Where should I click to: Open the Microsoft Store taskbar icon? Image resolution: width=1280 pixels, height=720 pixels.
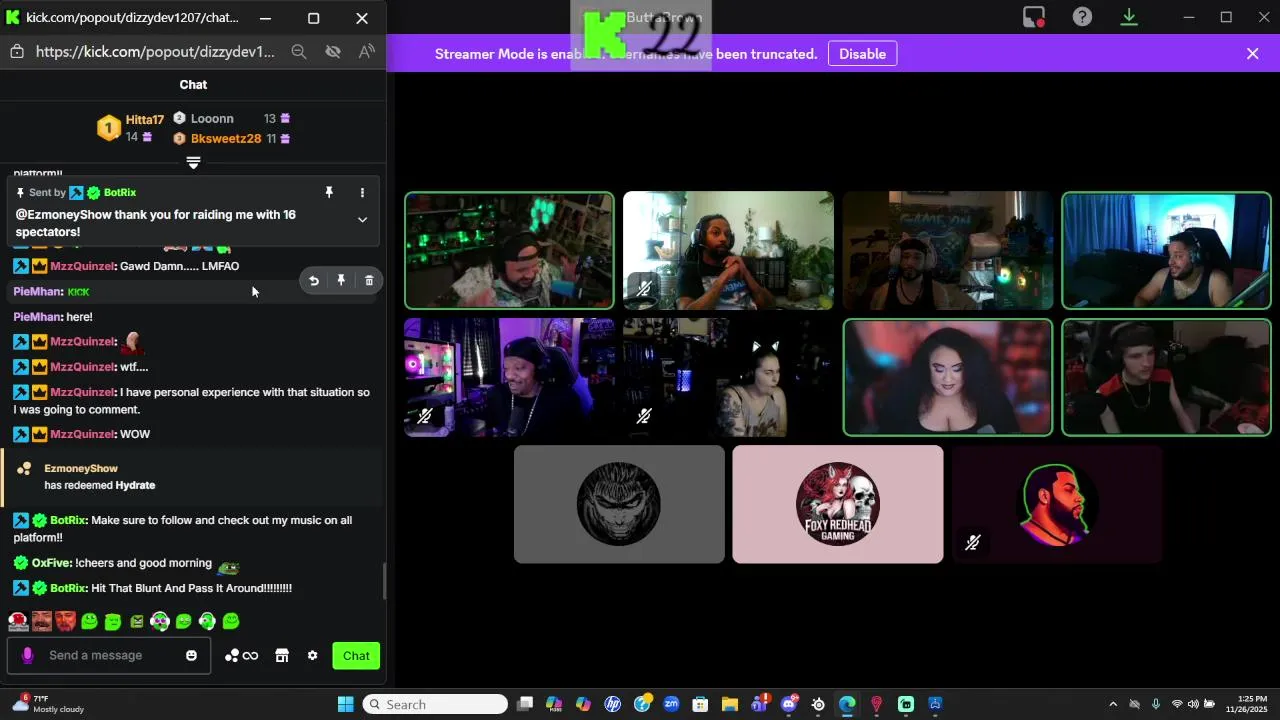700,704
